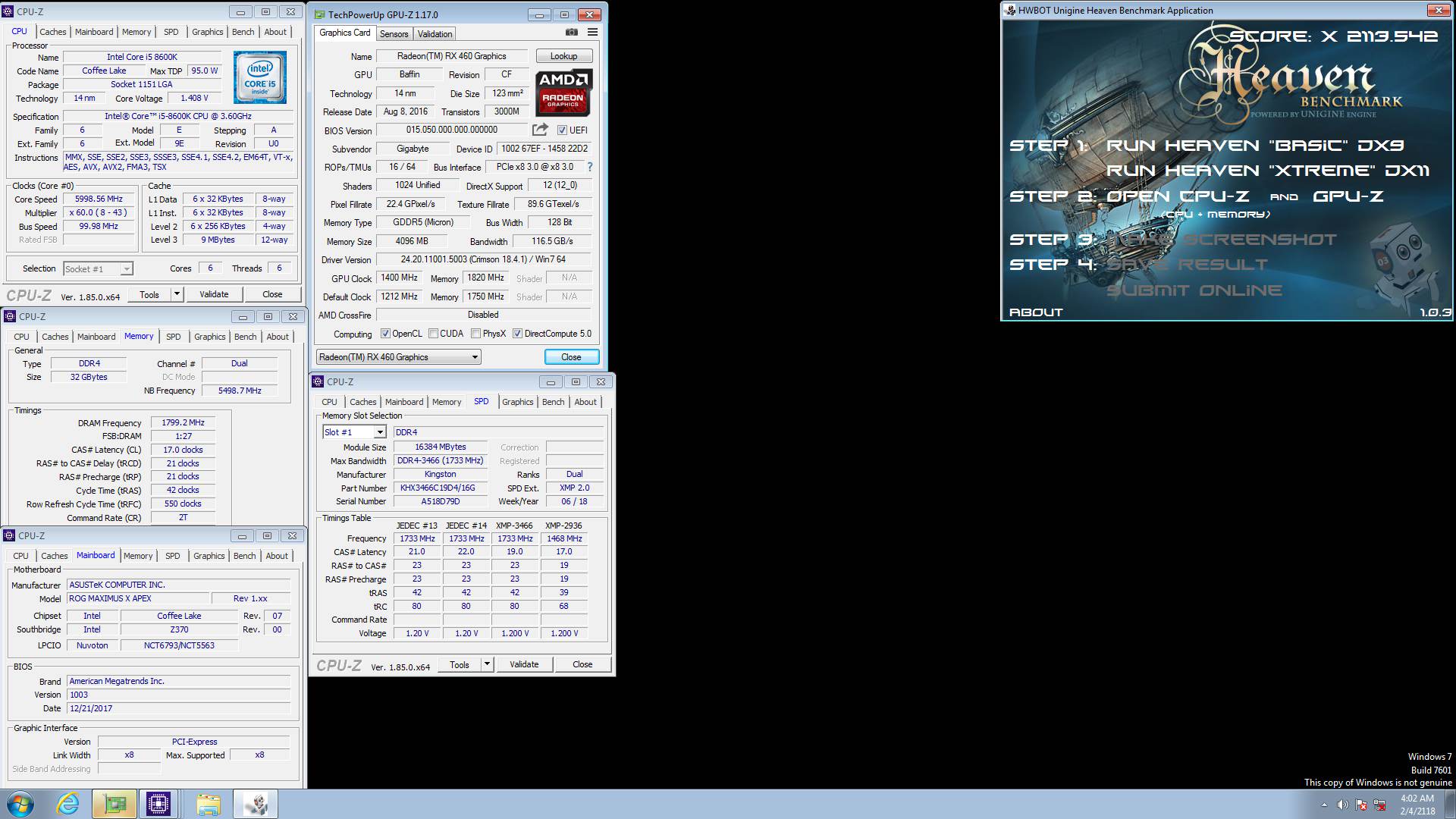The image size is (1456, 819).
Task: Toggle the CUDA checkbox
Action: click(433, 334)
